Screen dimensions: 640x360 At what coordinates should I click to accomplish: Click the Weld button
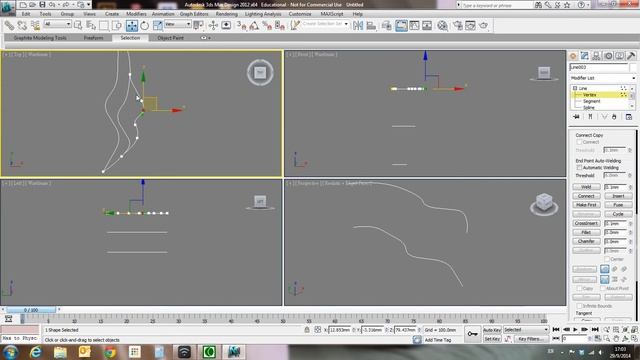coord(586,187)
